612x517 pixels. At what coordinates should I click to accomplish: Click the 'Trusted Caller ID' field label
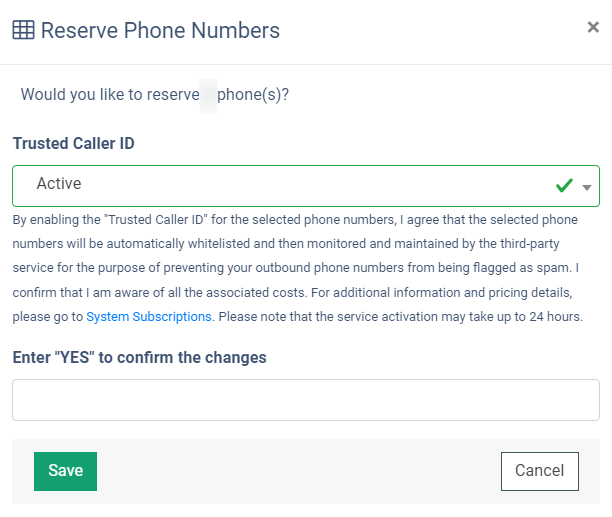[x=73, y=144]
